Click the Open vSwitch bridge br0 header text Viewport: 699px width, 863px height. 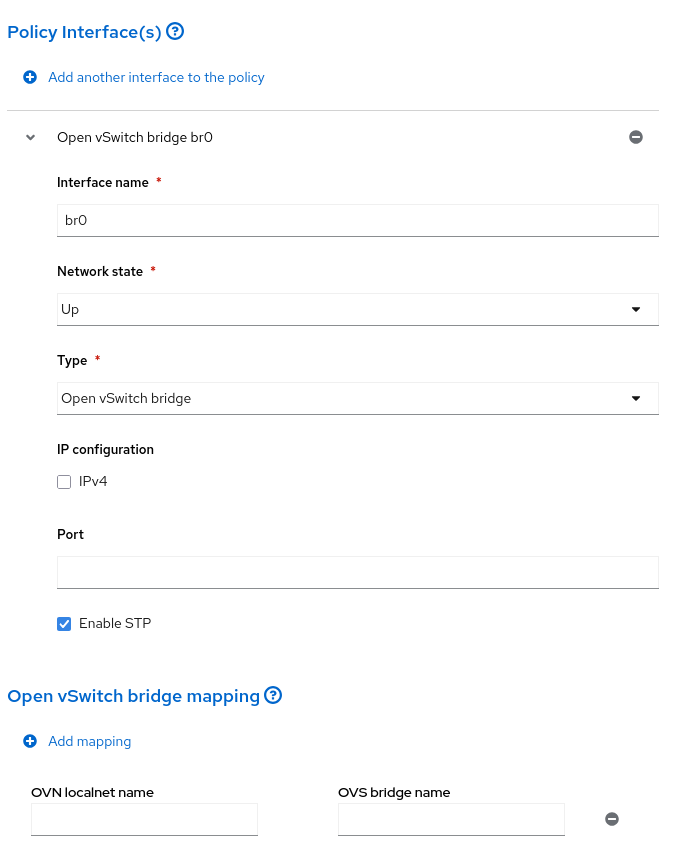(135, 138)
